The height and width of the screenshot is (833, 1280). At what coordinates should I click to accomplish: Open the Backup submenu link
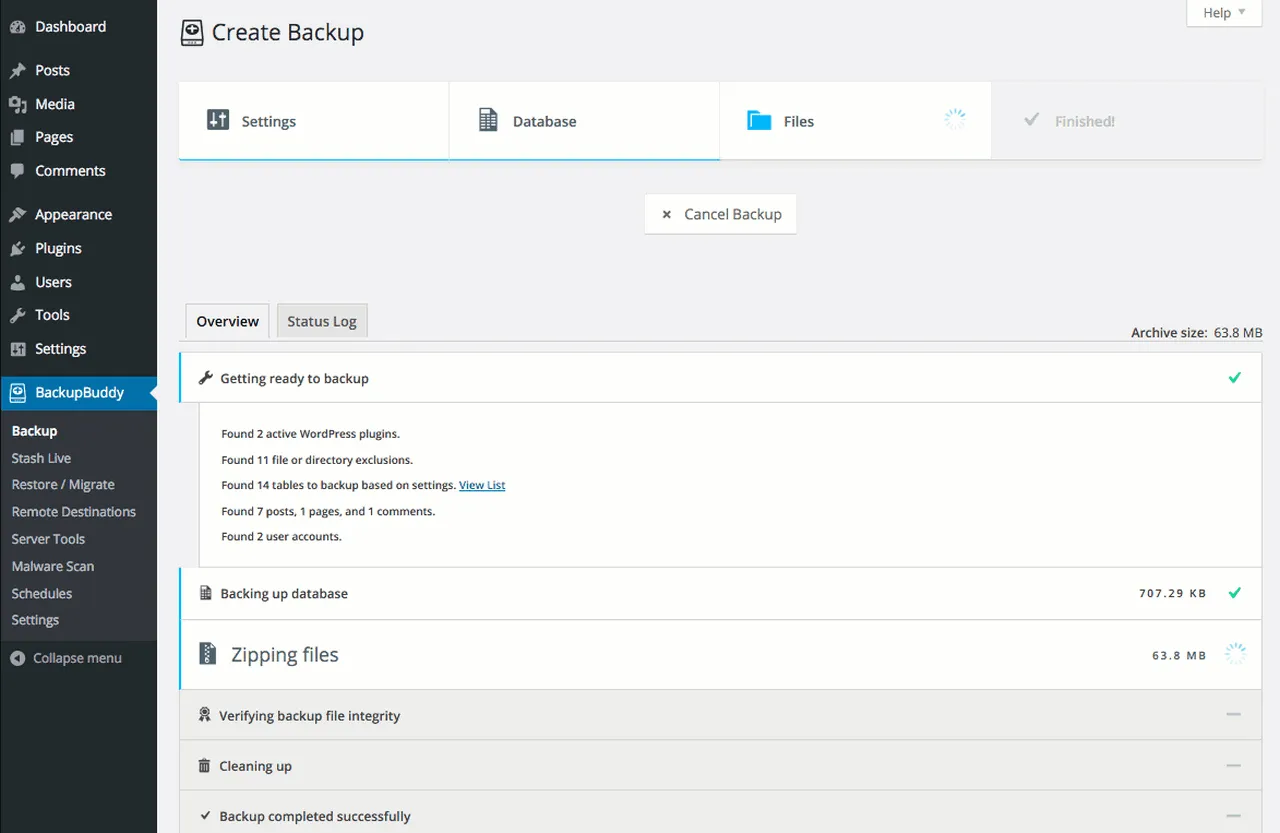point(34,431)
